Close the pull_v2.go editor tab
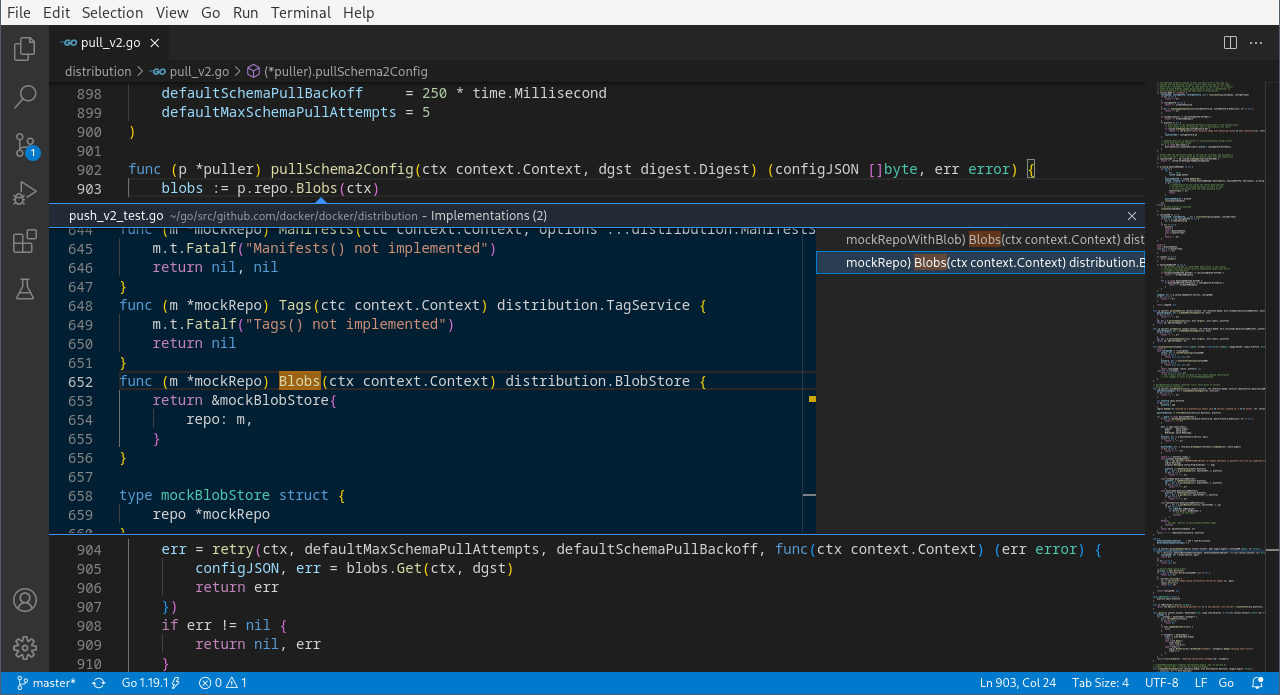1280x695 pixels. 155,43
